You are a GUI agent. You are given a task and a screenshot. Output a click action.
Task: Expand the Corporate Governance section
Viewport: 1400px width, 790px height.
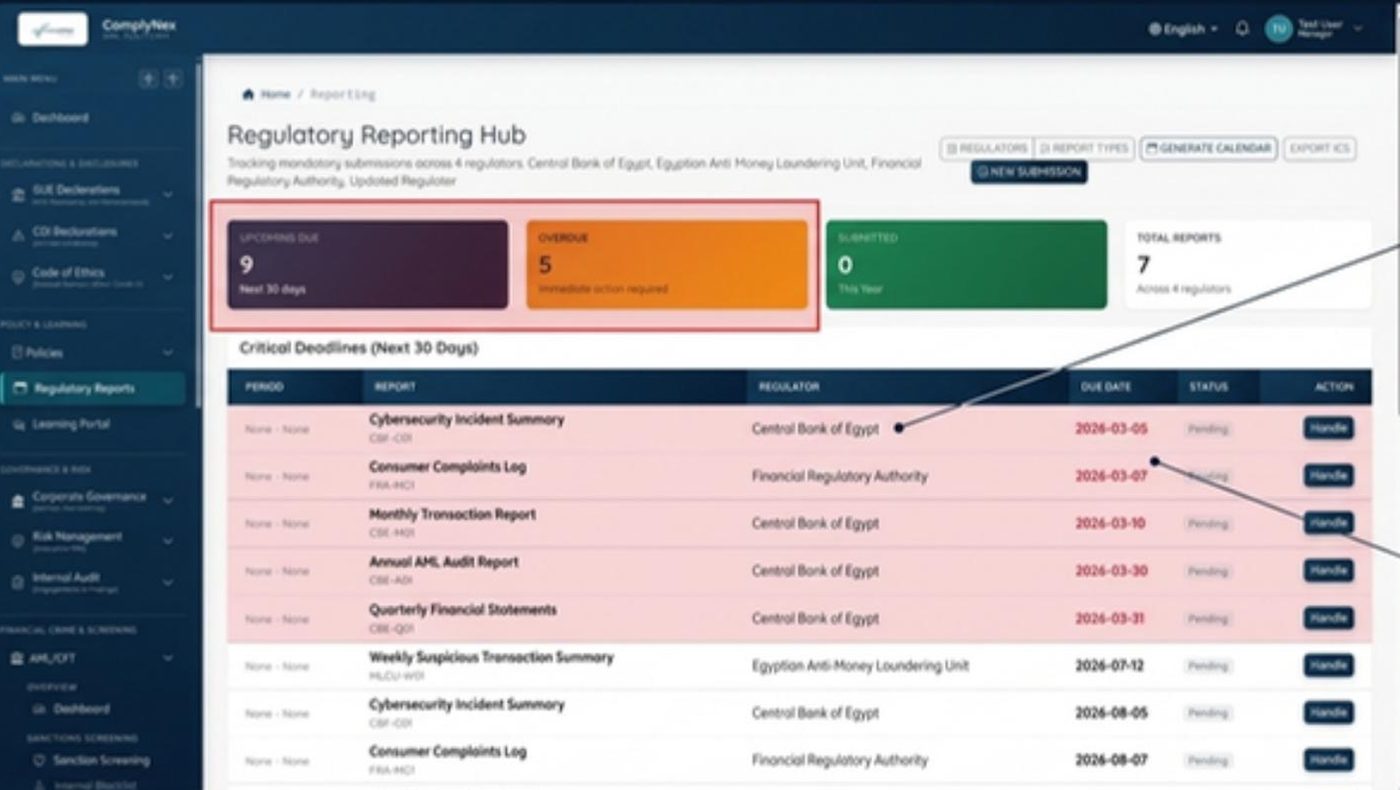[167, 501]
